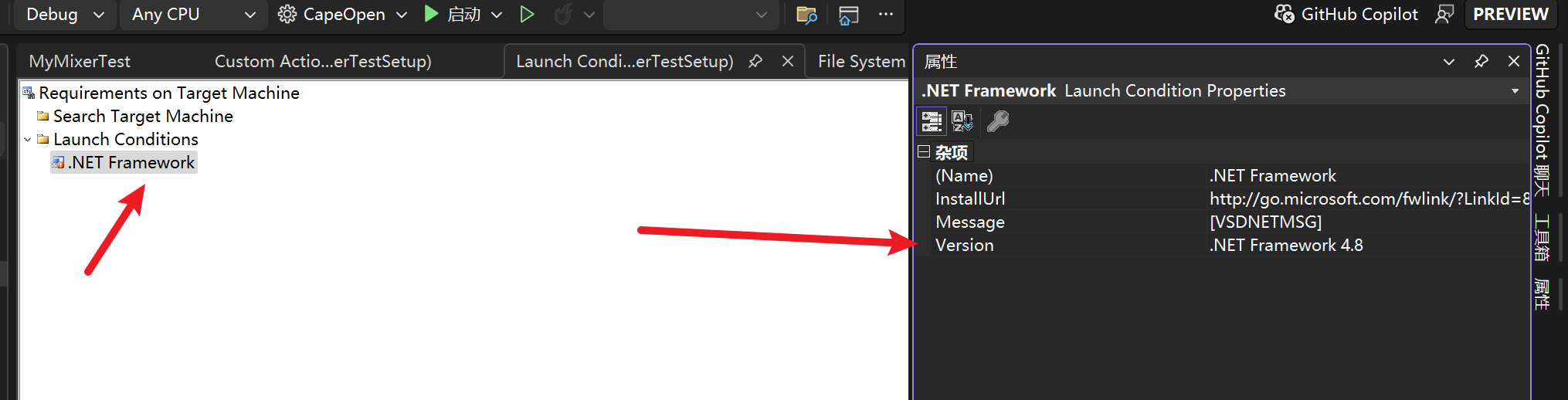Open the CapeOpen startup project dropdown
The width and height of the screenshot is (1568, 400).
point(343,15)
